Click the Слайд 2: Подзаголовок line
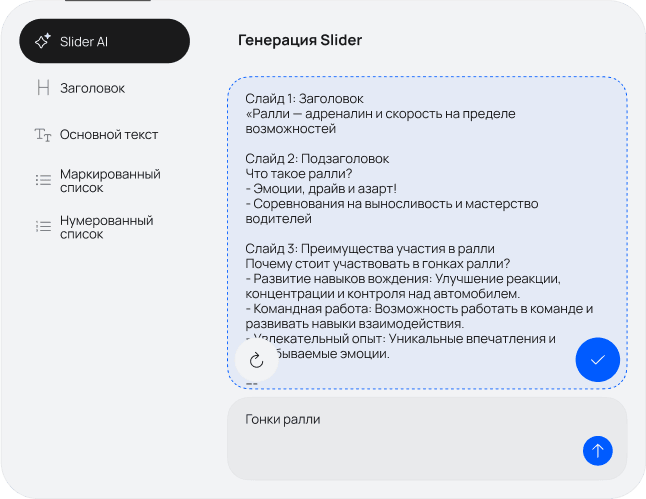646x499 pixels. coord(317,159)
